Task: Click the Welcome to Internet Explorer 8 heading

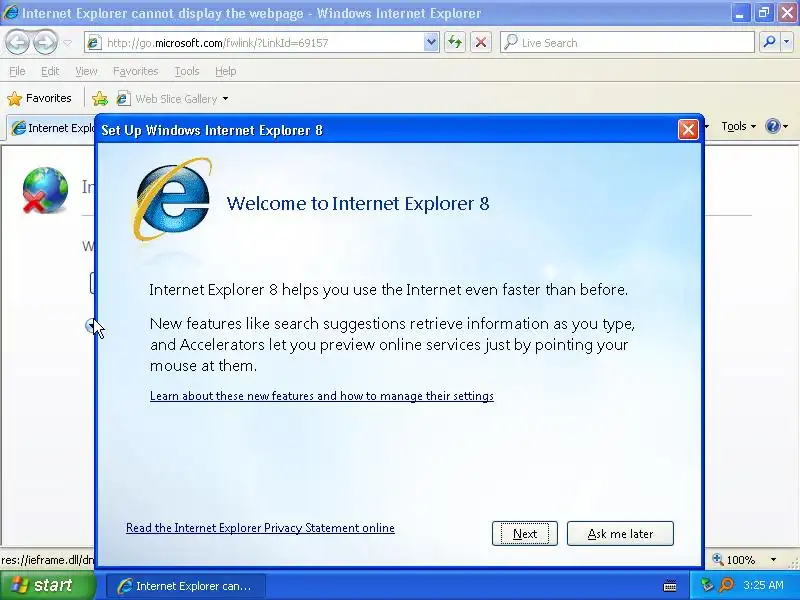Action: 358,204
